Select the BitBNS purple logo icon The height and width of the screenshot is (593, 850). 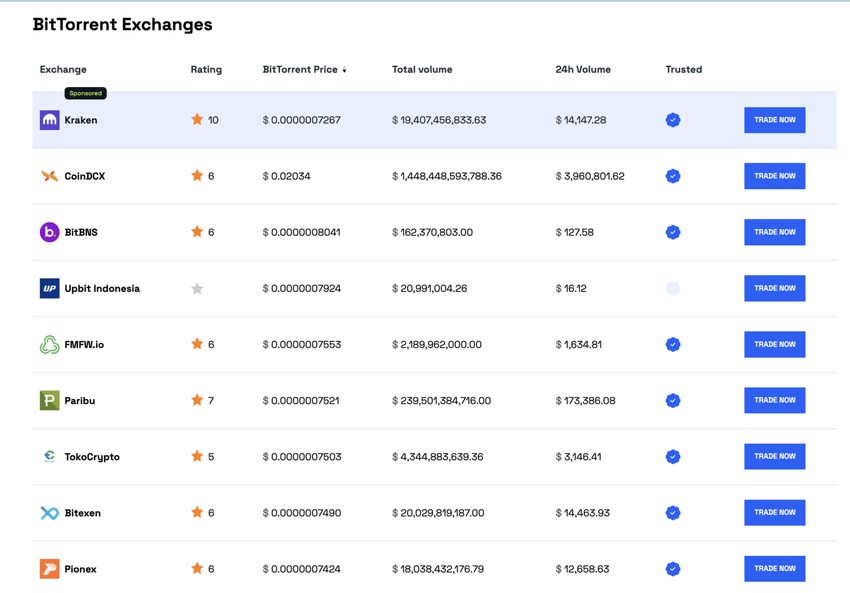point(49,232)
